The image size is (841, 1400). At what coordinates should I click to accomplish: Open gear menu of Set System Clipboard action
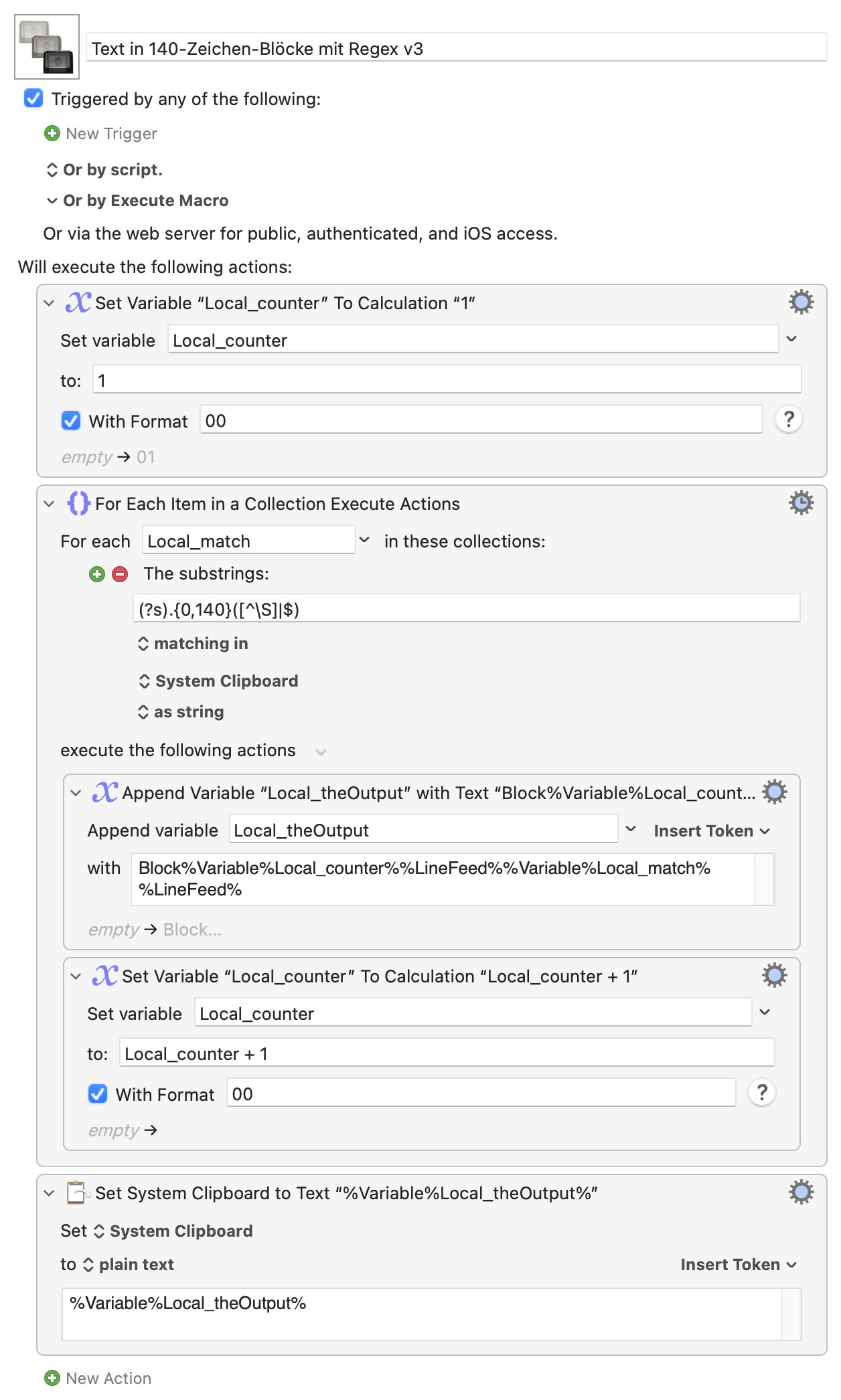[x=801, y=1193]
